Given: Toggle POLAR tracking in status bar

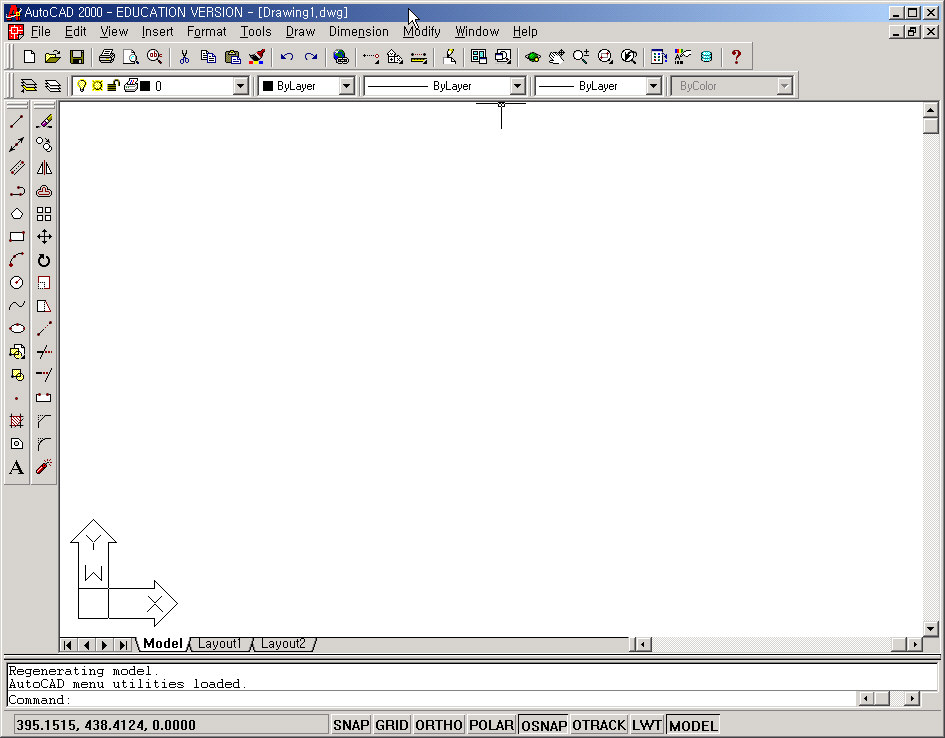Looking at the screenshot, I should tap(492, 725).
